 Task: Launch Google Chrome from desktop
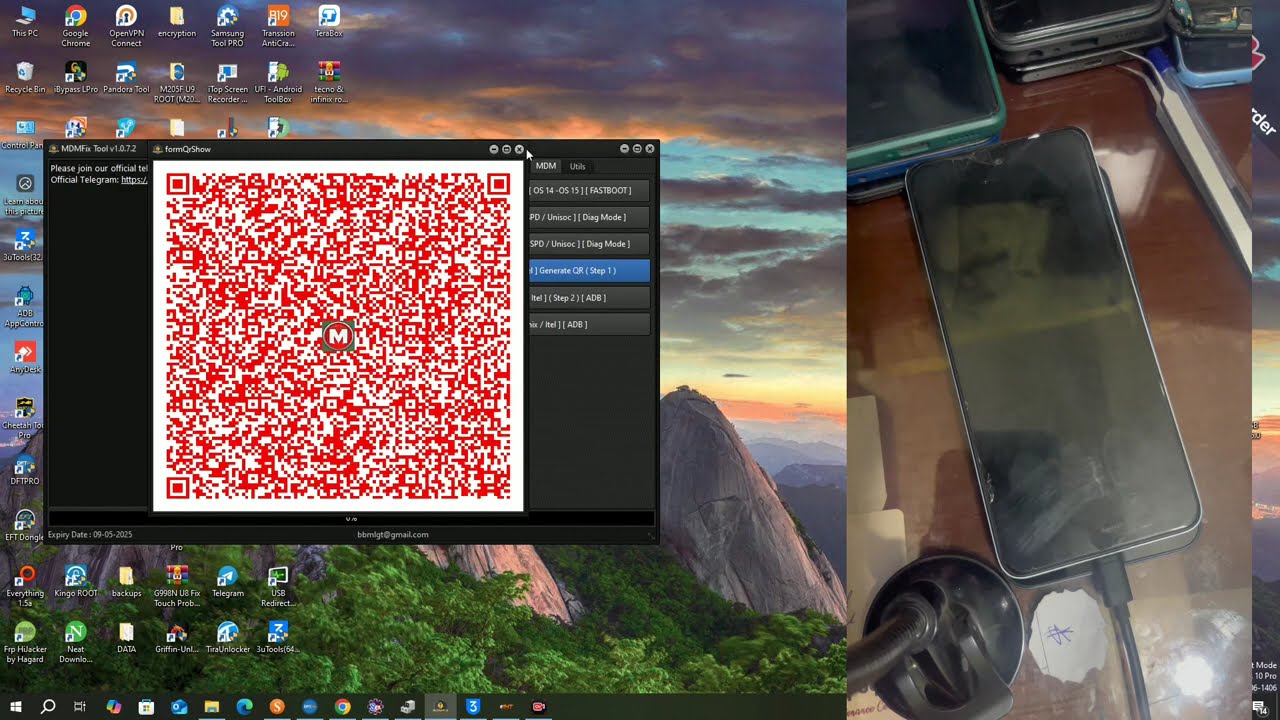75,27
